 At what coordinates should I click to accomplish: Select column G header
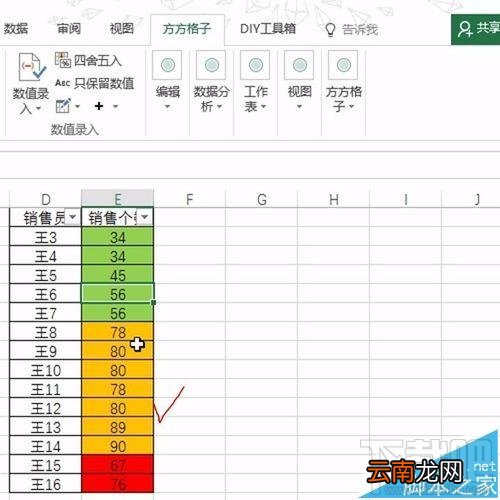(x=262, y=200)
